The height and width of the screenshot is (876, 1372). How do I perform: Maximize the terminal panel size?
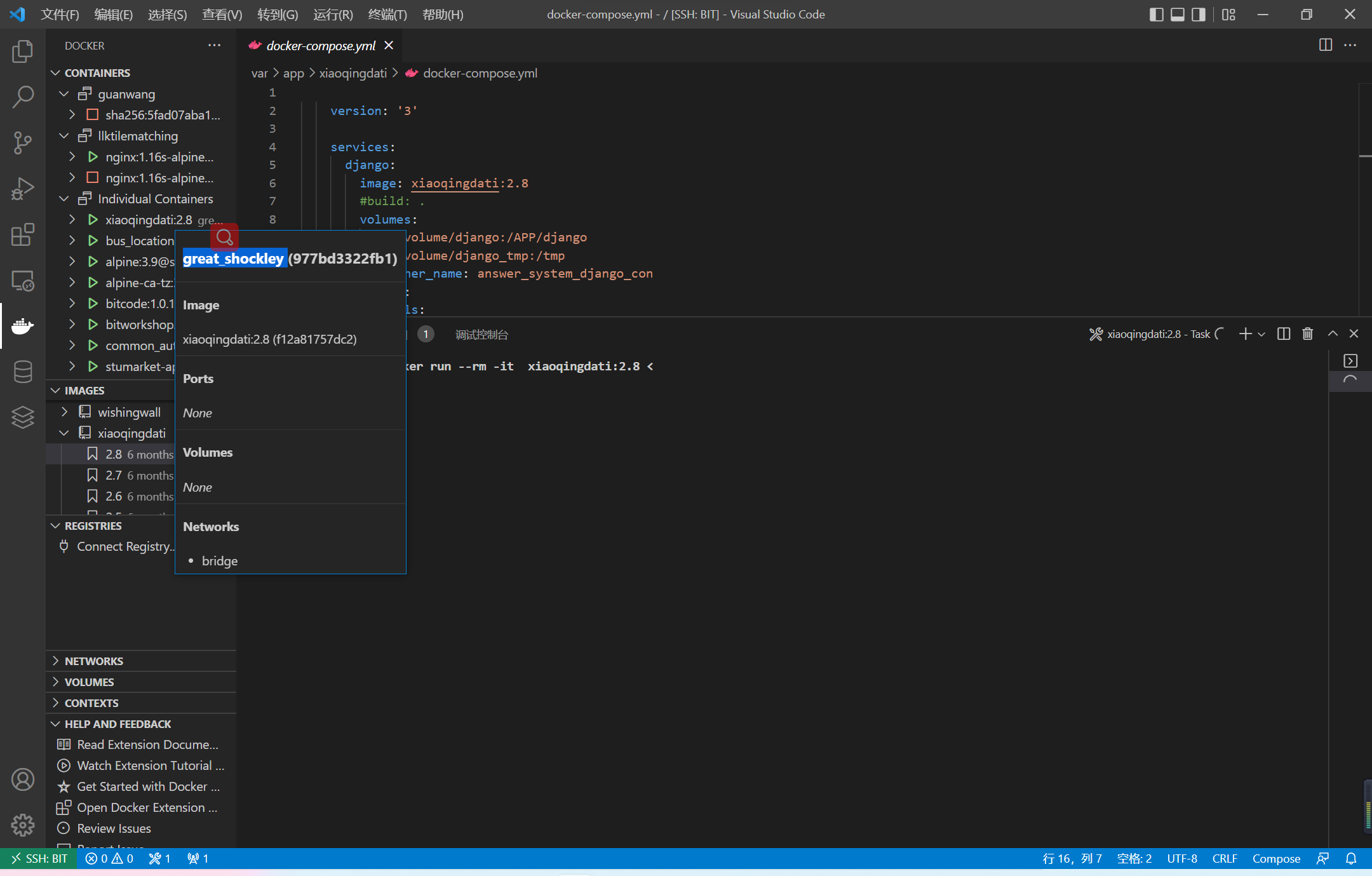click(1333, 334)
